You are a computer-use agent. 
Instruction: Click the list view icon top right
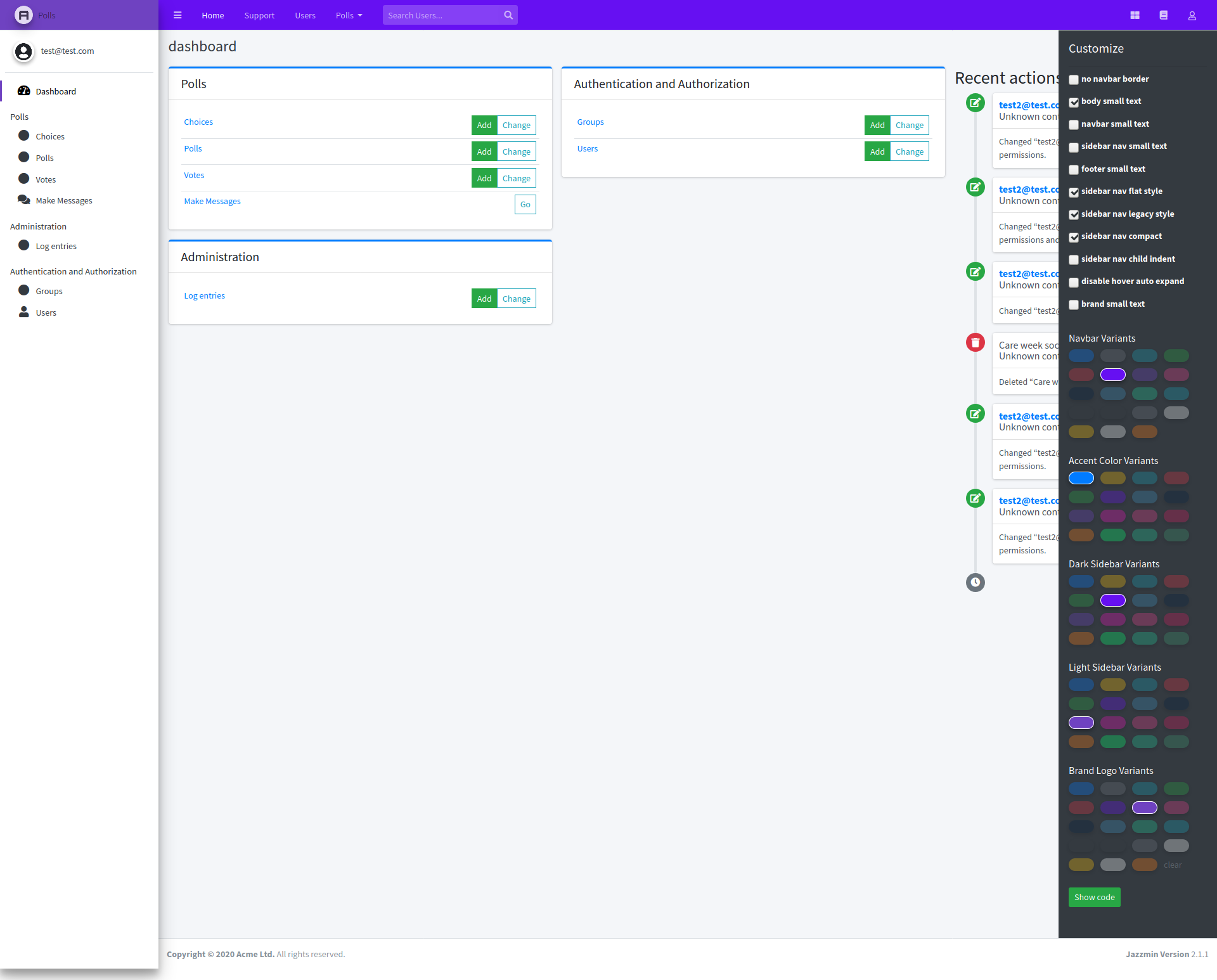pos(1164,15)
